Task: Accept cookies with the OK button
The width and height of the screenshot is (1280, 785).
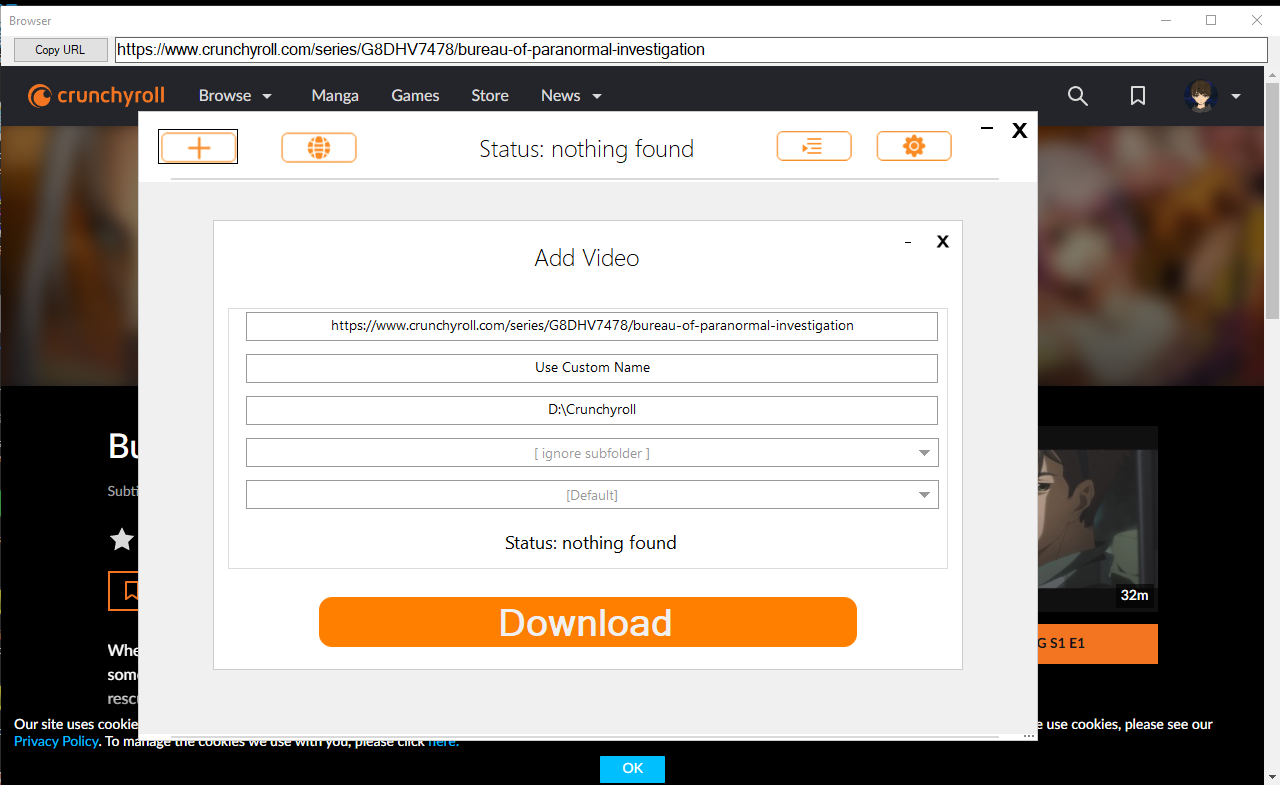Action: (x=632, y=768)
